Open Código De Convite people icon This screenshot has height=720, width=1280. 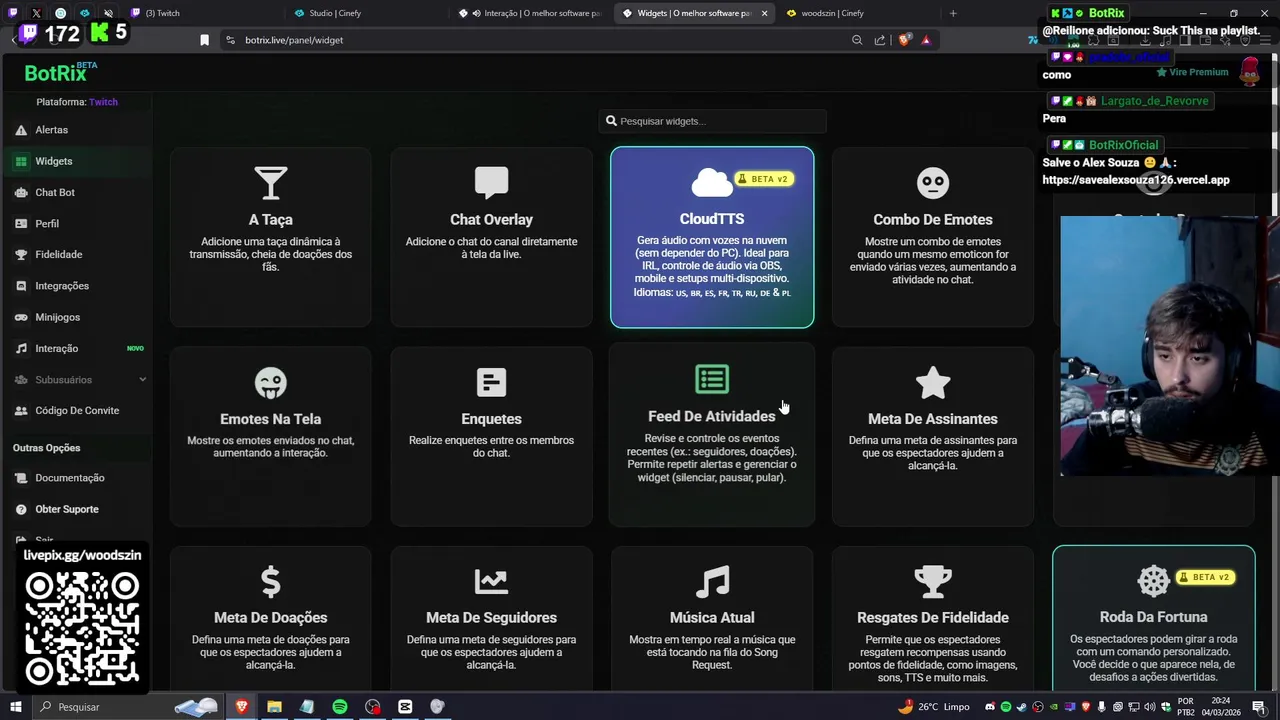(x=21, y=411)
